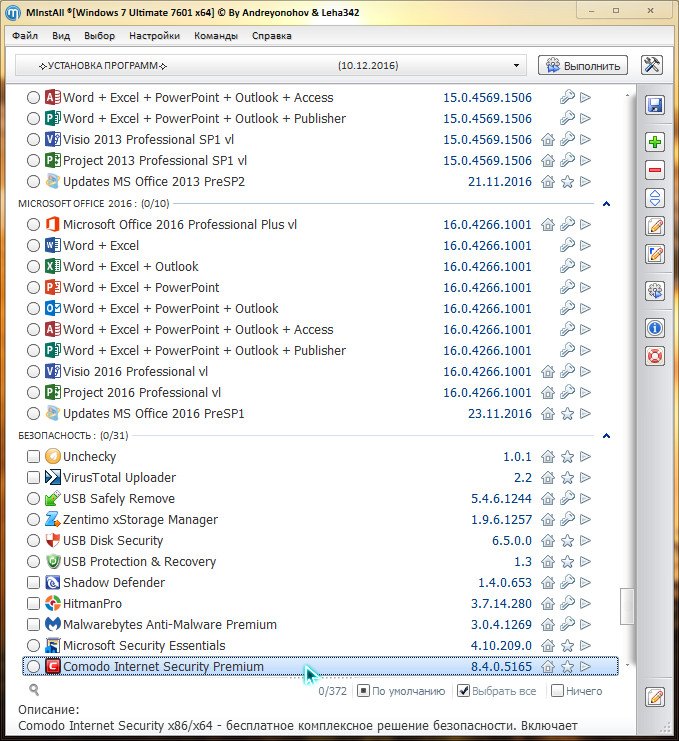Tick the HitmanPro checkbox
The height and width of the screenshot is (741, 679).
pyautogui.click(x=33, y=603)
